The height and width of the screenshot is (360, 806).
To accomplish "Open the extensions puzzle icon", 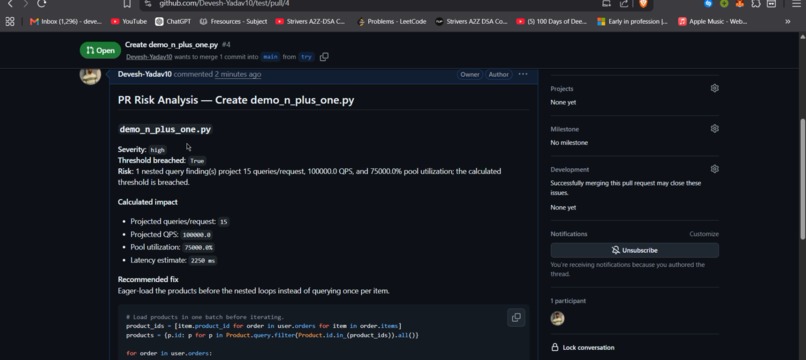I will pyautogui.click(x=756, y=4).
